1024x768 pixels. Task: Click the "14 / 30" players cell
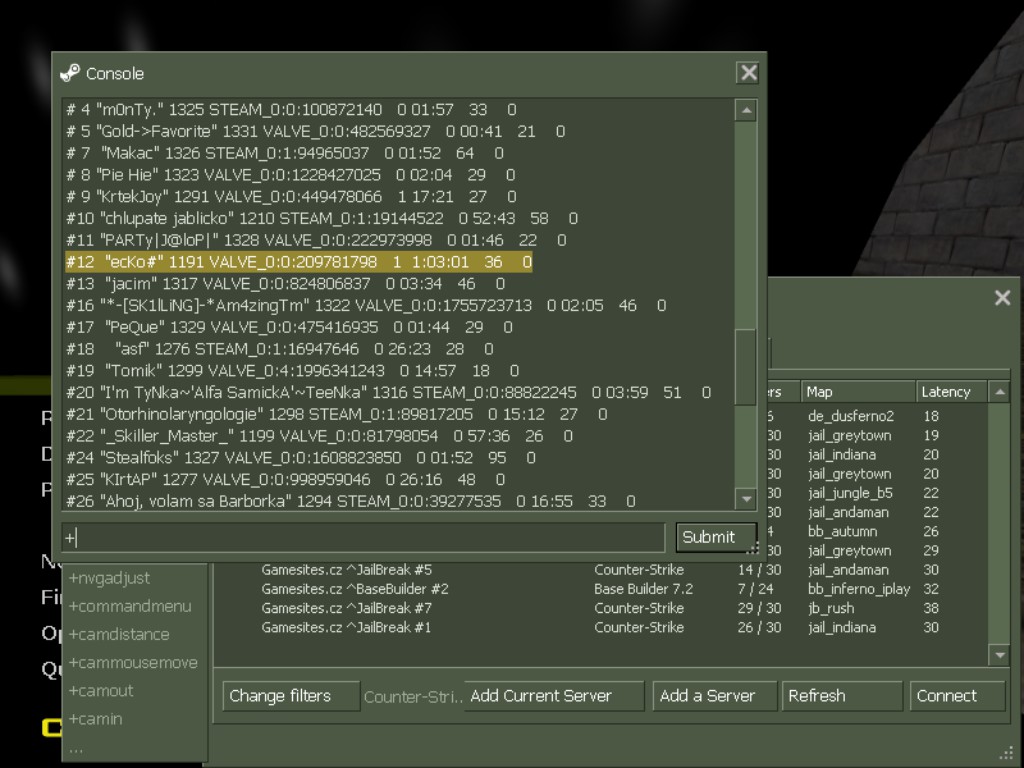click(x=759, y=570)
